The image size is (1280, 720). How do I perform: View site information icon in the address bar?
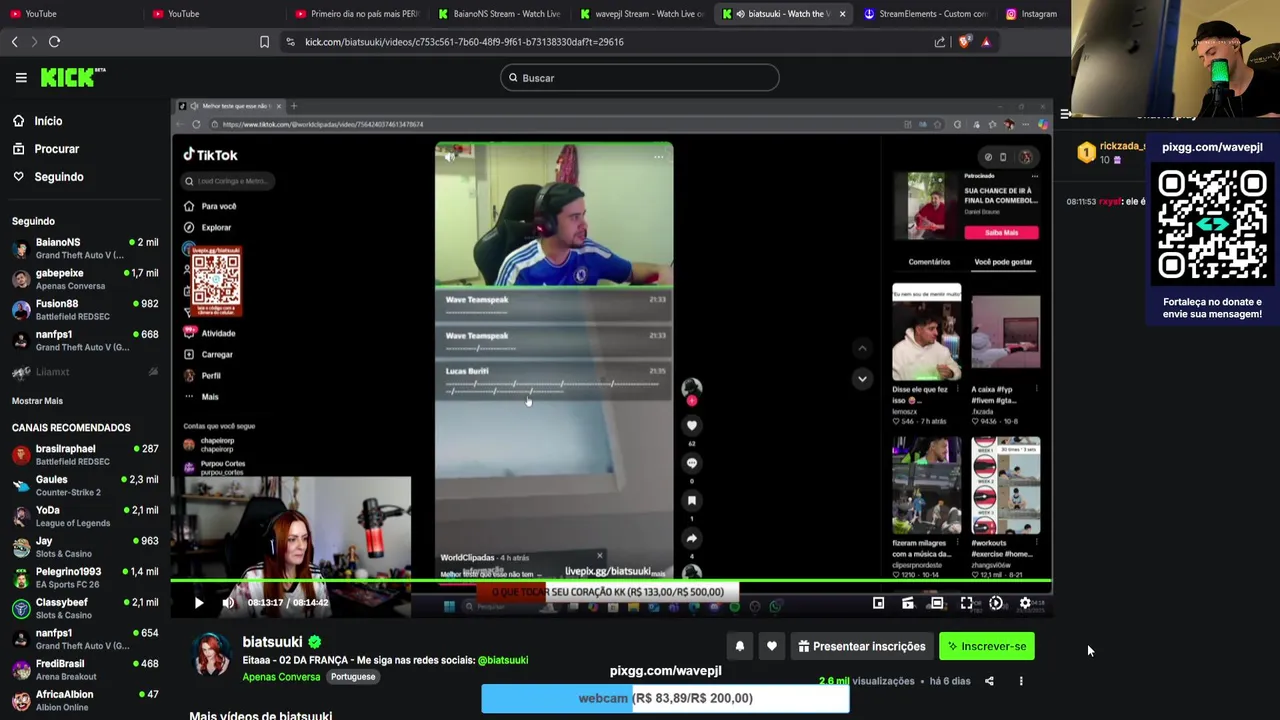click(x=290, y=42)
